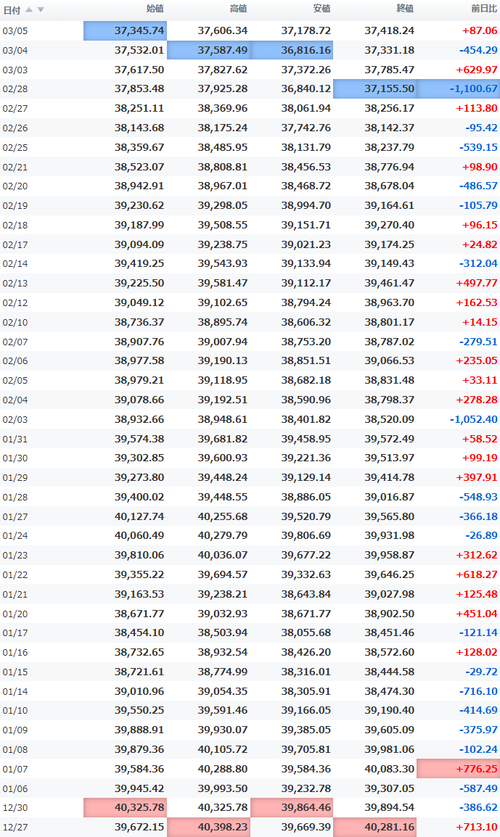Click the 前日比 column header
Viewport: 500px width, 837px height.
484,9
